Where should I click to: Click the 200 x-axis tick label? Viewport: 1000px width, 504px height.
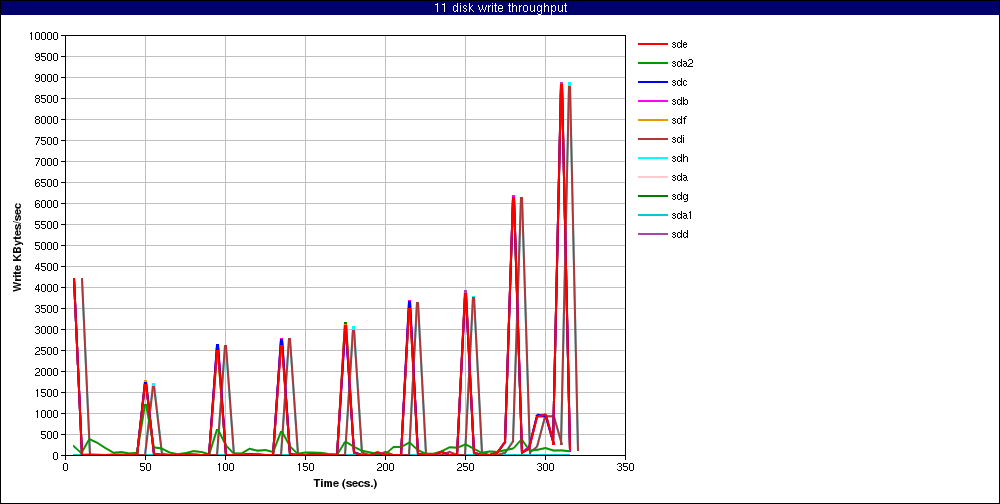385,467
